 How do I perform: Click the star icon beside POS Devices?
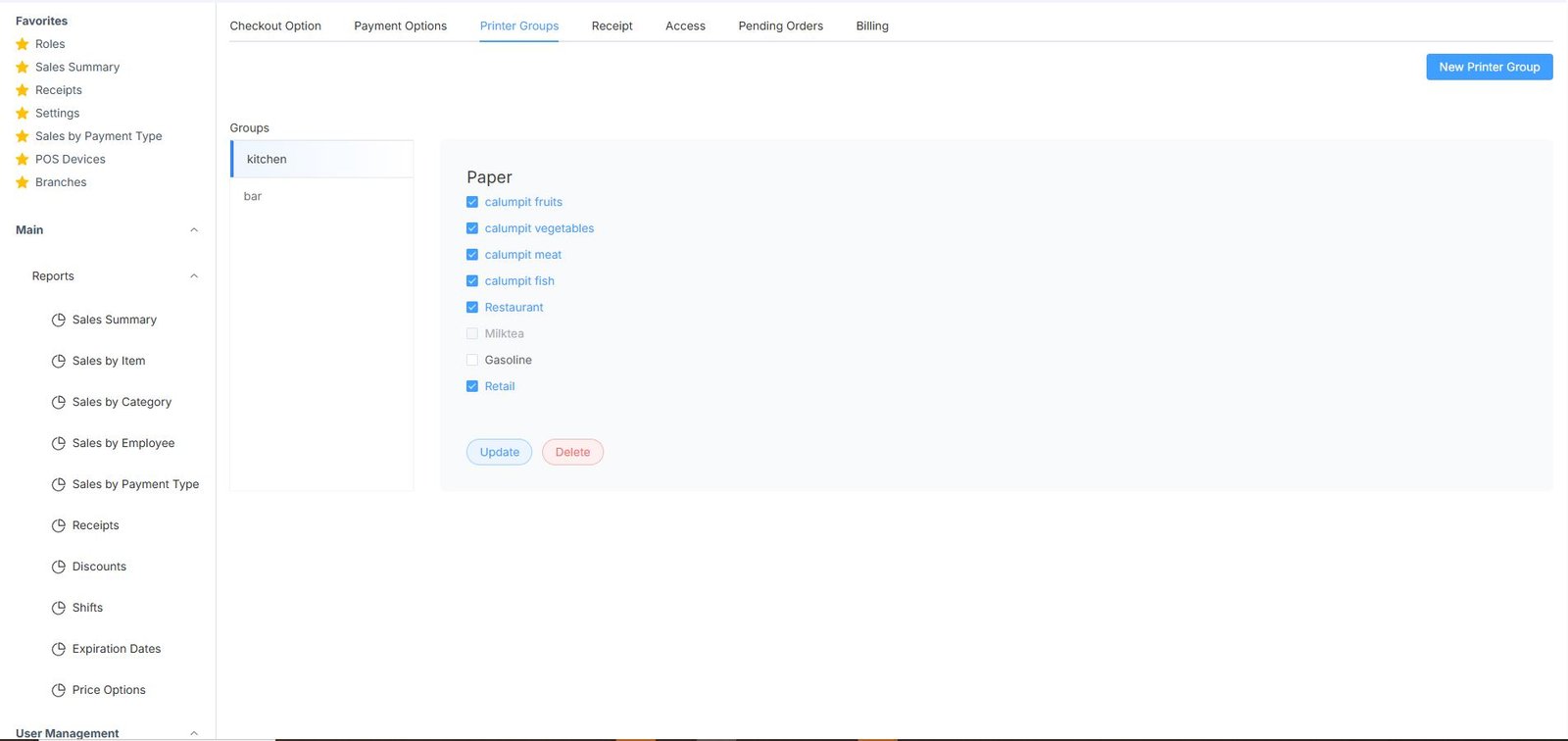(23, 159)
